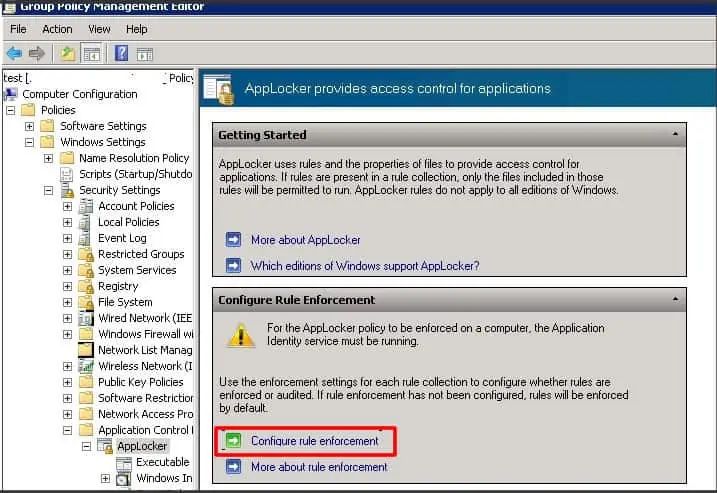Collapse the Windows Settings node
The height and width of the screenshot is (493, 717).
click(x=29, y=142)
